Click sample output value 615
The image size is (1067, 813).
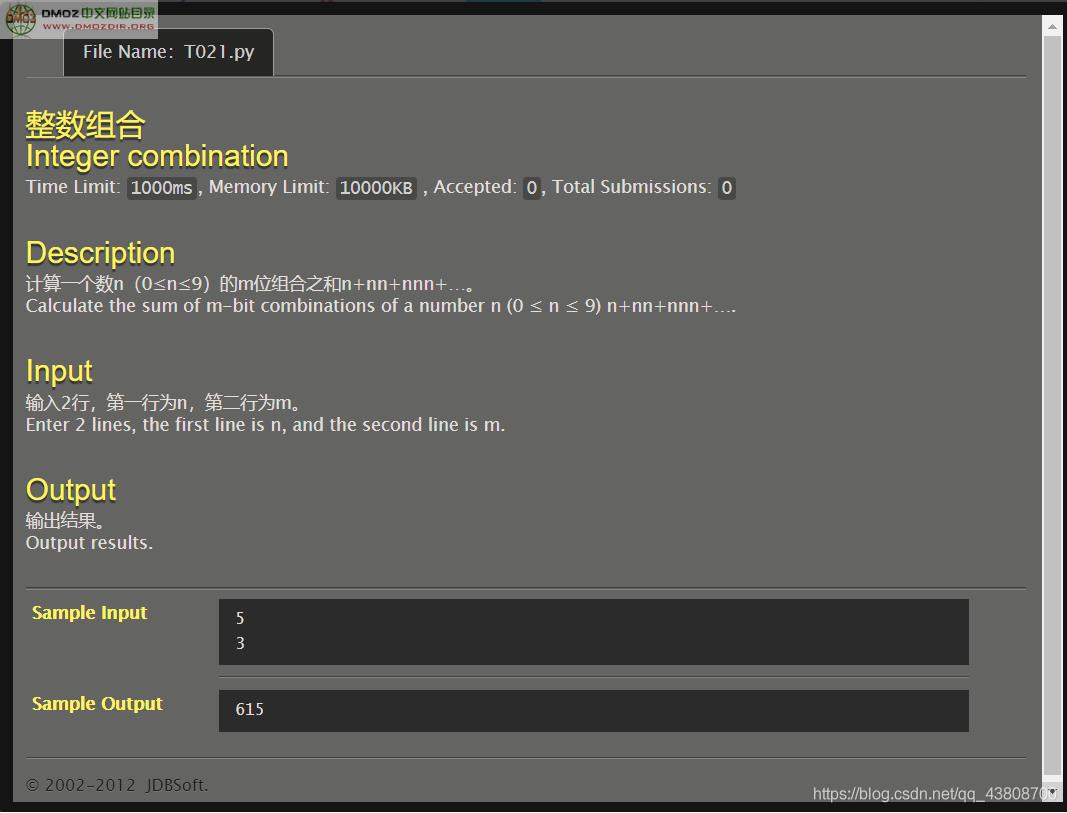[x=249, y=710]
